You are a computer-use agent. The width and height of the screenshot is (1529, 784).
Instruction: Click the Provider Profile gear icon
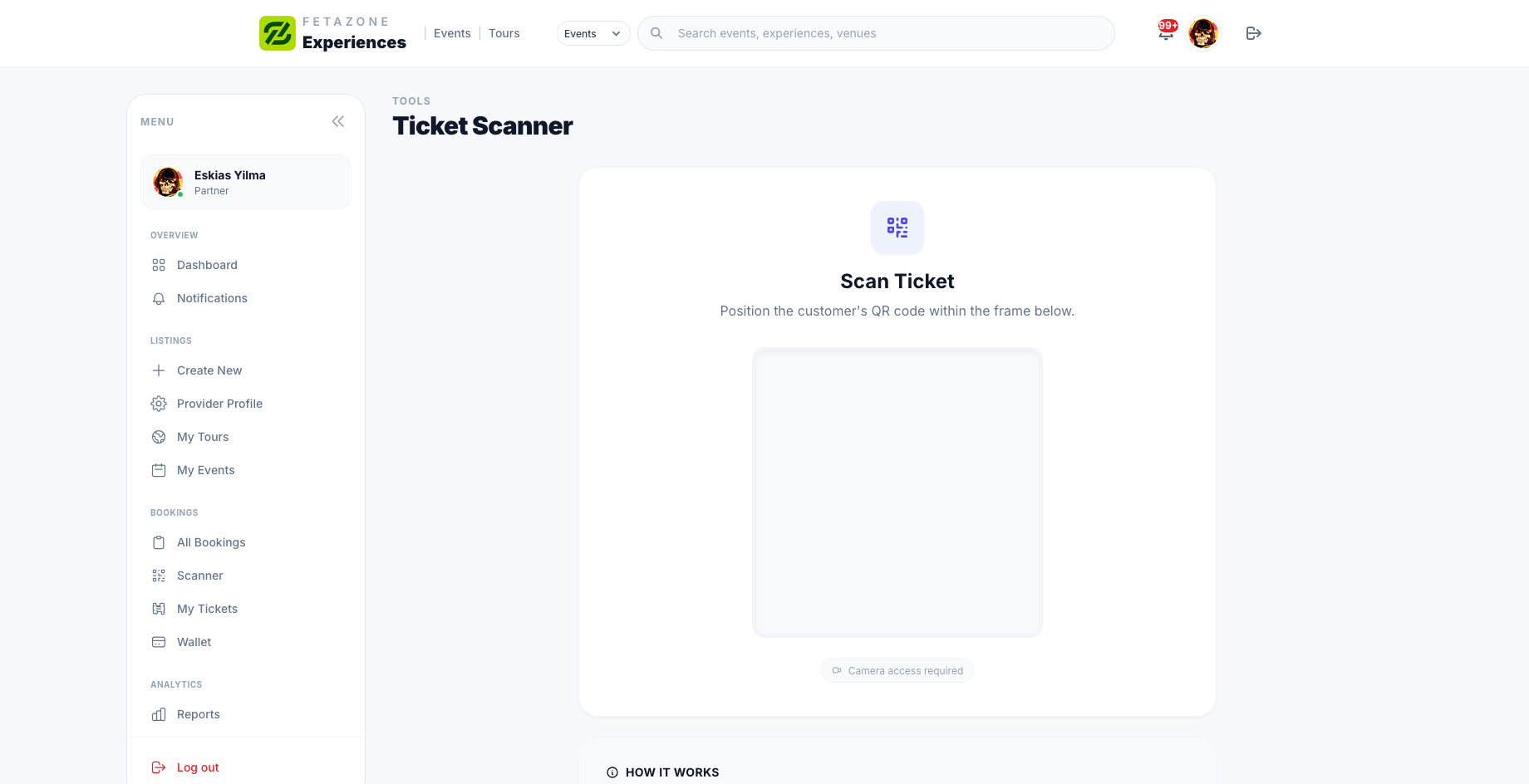click(x=159, y=404)
